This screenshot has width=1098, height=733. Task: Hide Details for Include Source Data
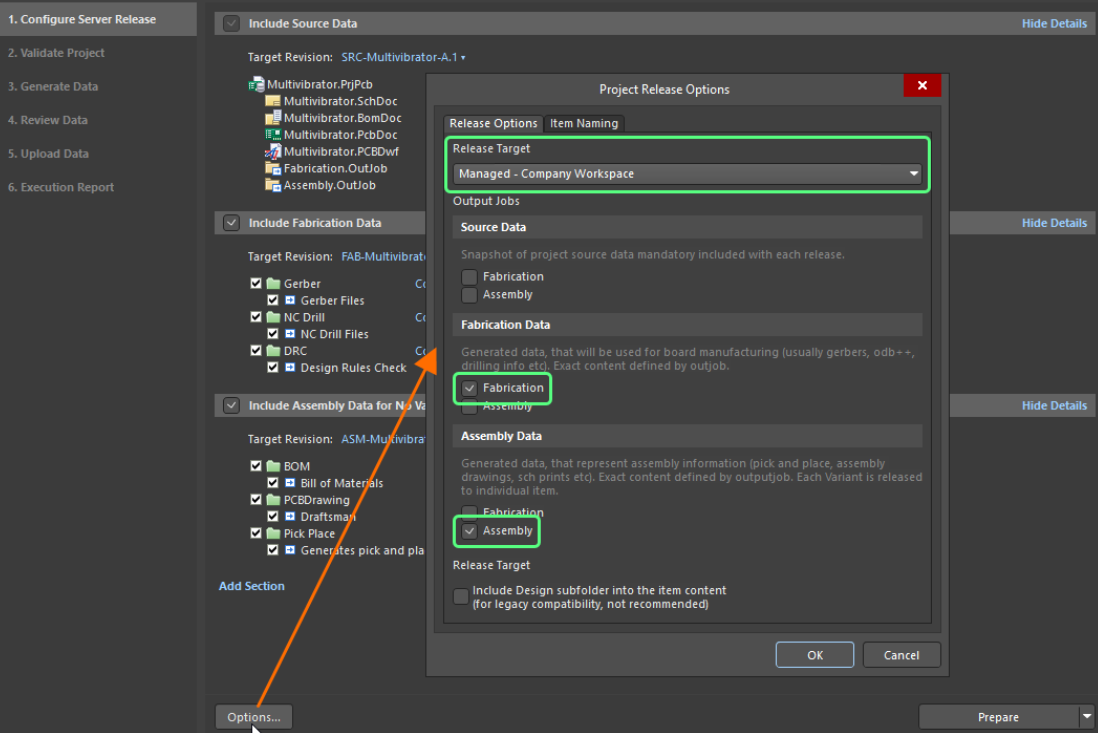click(1054, 24)
